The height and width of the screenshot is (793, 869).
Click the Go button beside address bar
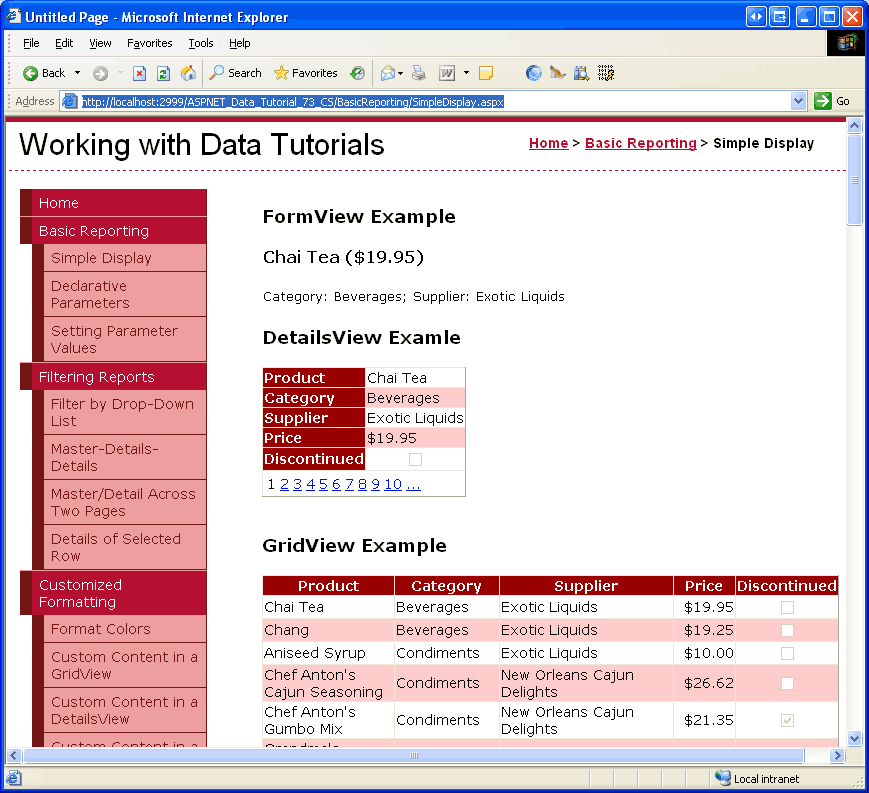pyautogui.click(x=832, y=101)
